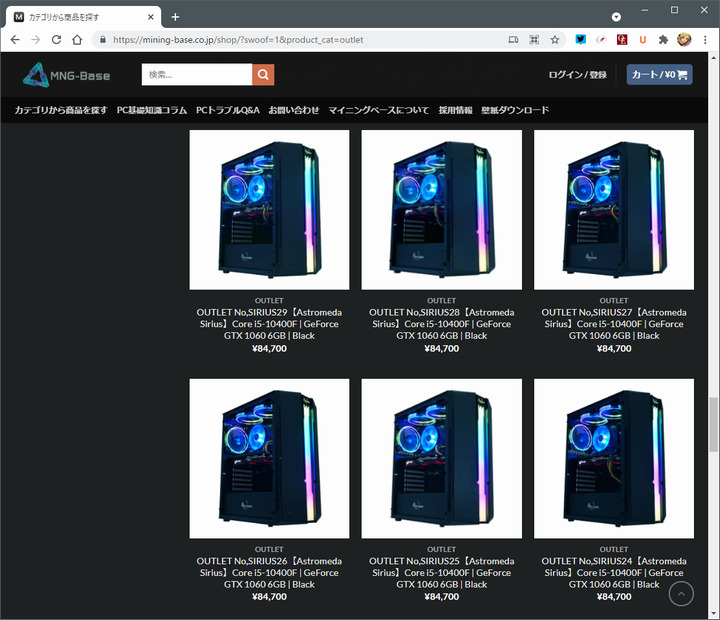Click OUTLET category label above SIRIUS25
Screen dimensions: 720x620
(x=442, y=549)
